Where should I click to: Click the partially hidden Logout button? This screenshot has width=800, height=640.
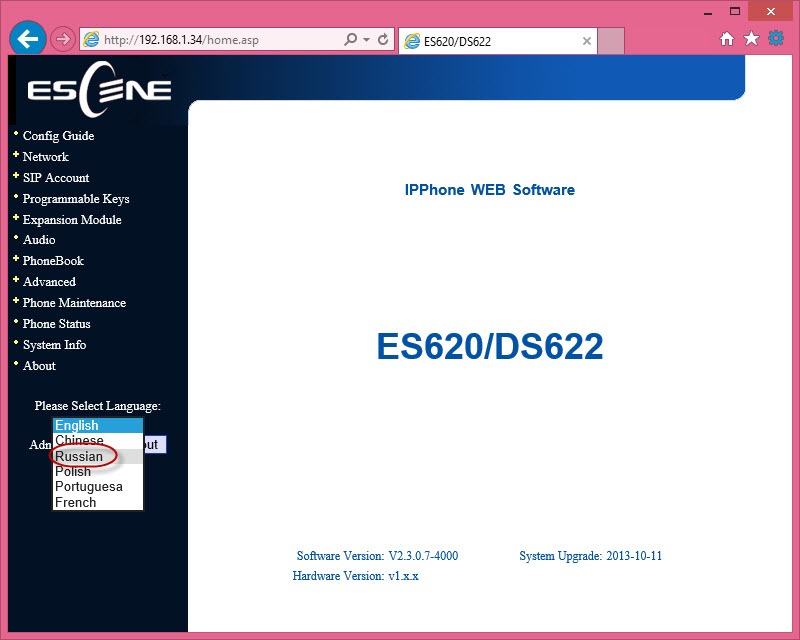[155, 444]
